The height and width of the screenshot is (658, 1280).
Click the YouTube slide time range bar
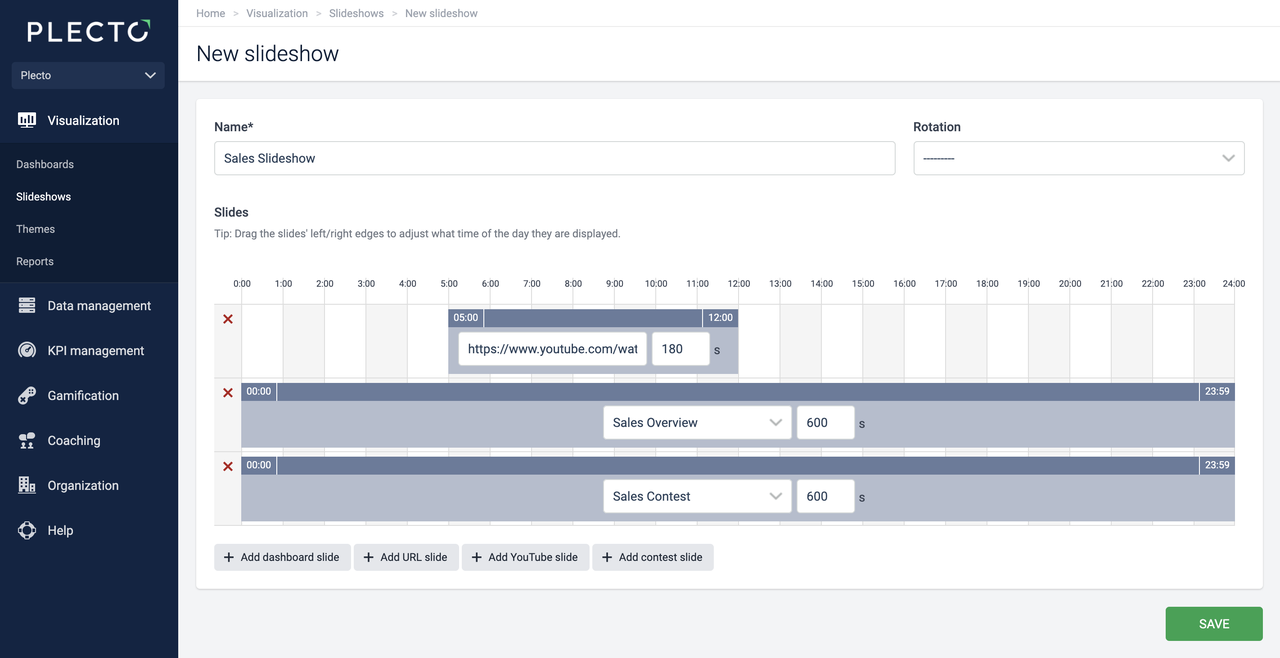coord(593,318)
